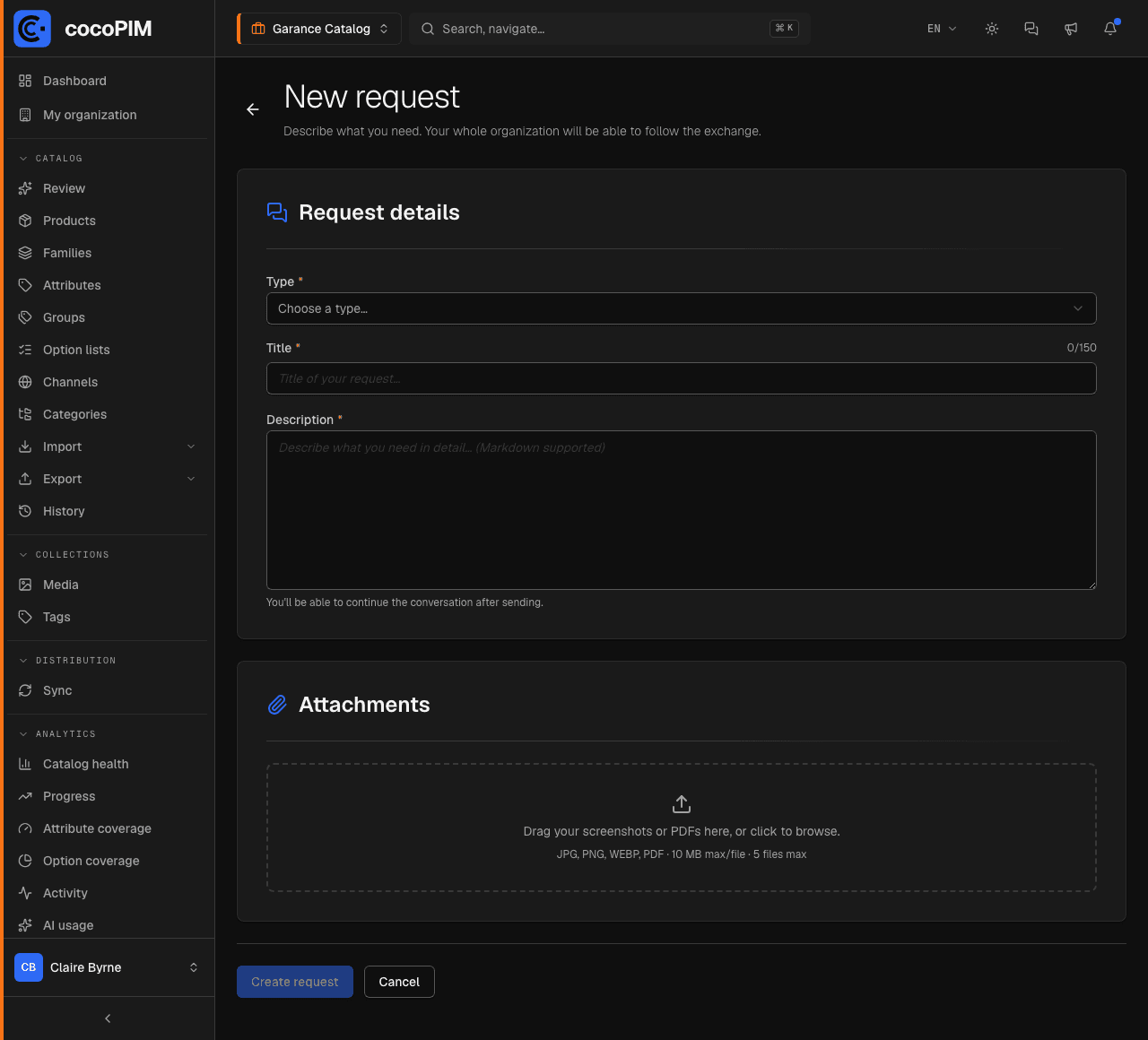1148x1040 pixels.
Task: Open Catalog health analytics
Action: (107, 764)
